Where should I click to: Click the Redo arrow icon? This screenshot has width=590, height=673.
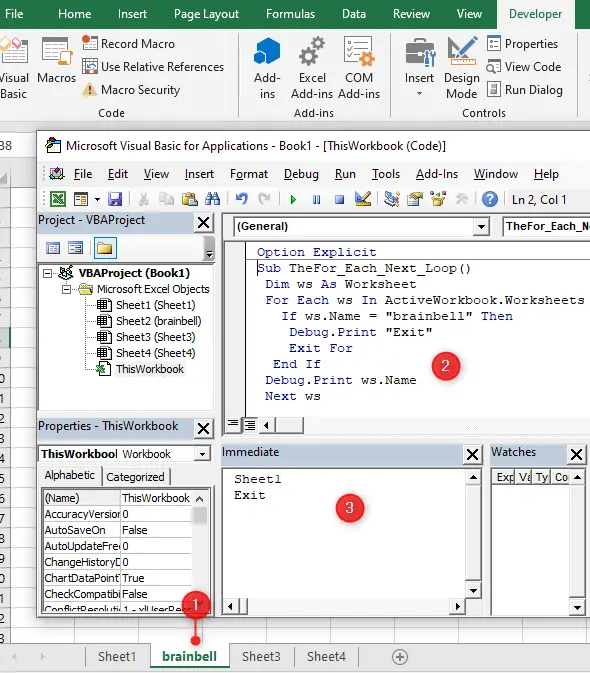click(x=264, y=199)
